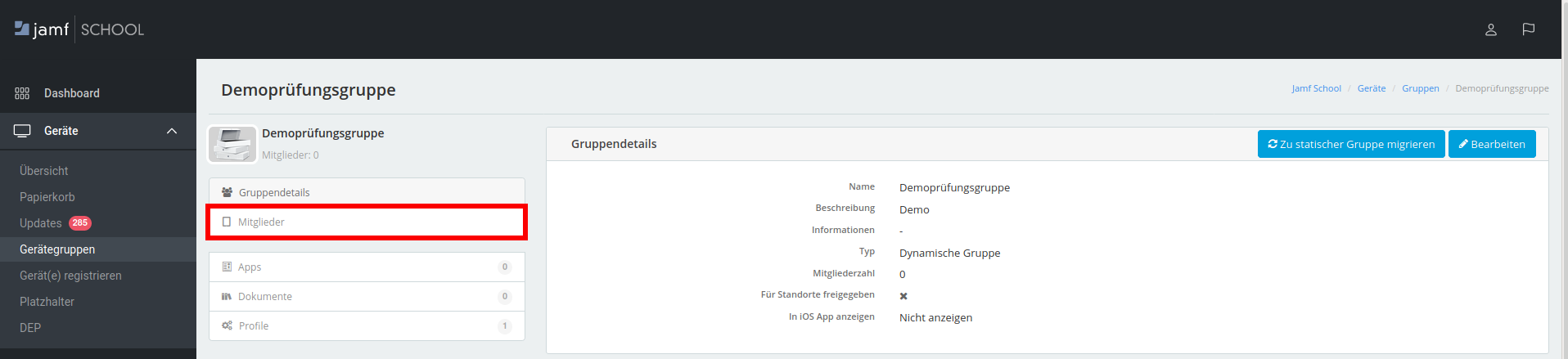The height and width of the screenshot is (359, 1568).
Task: Click the Bearbeiten button
Action: point(1491,144)
